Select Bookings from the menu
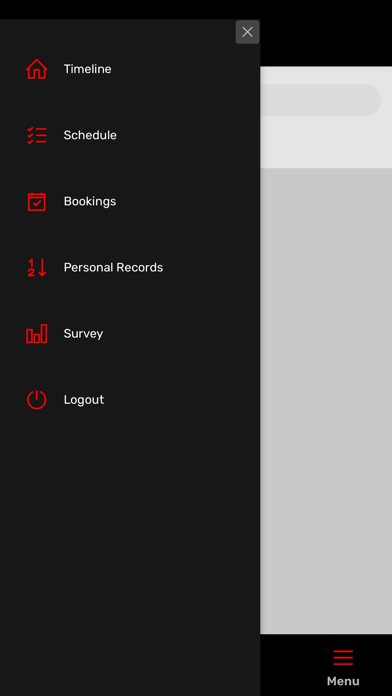The image size is (392, 696). [x=90, y=202]
